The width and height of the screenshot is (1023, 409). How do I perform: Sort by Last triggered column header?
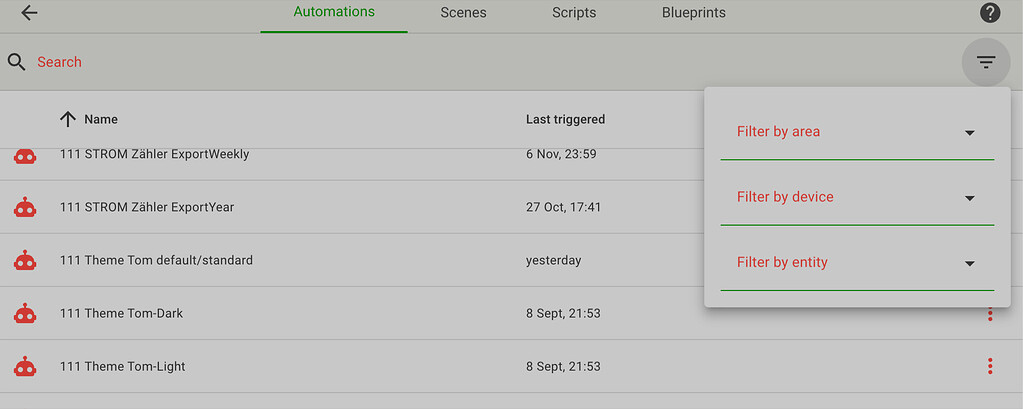[566, 119]
